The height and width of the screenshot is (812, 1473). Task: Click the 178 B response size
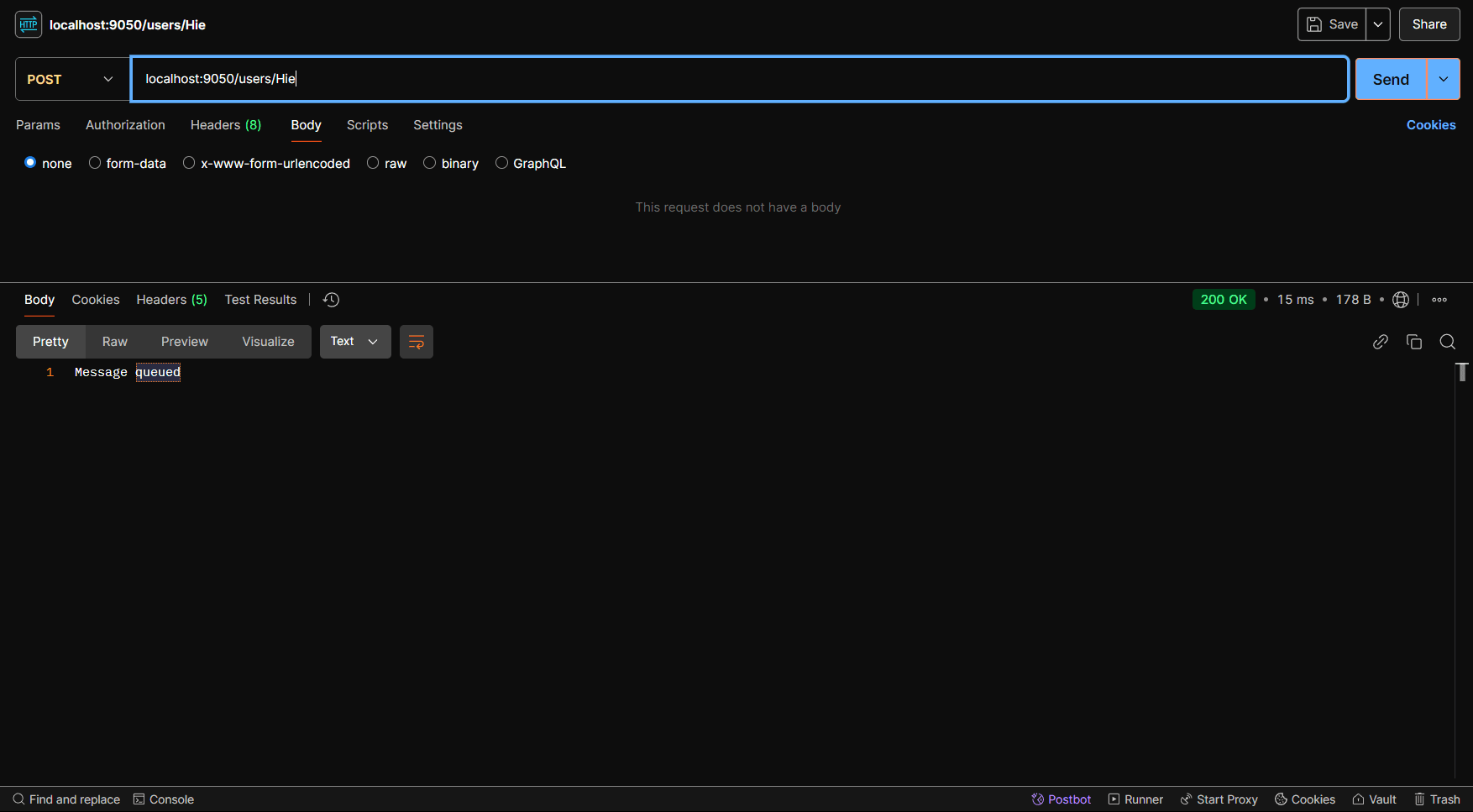pos(1353,300)
